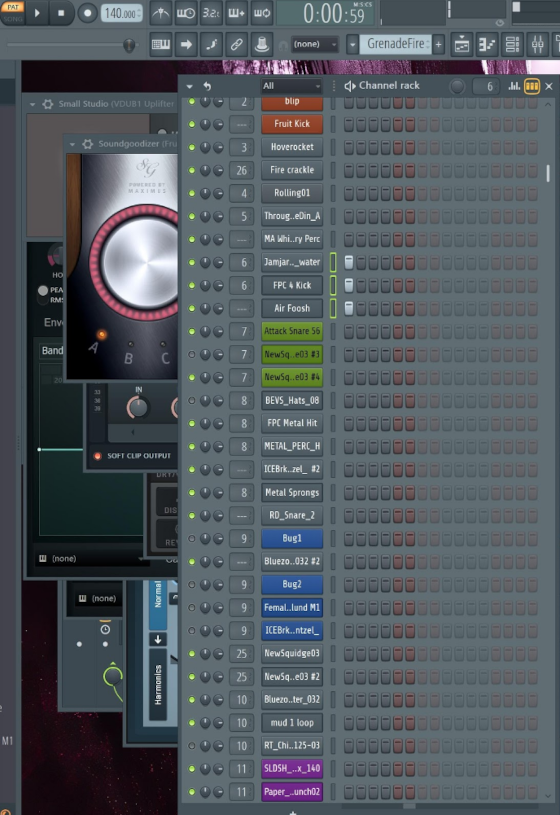The image size is (560, 815).
Task: Open the (none) snap dropdown in toolbar
Action: point(314,44)
